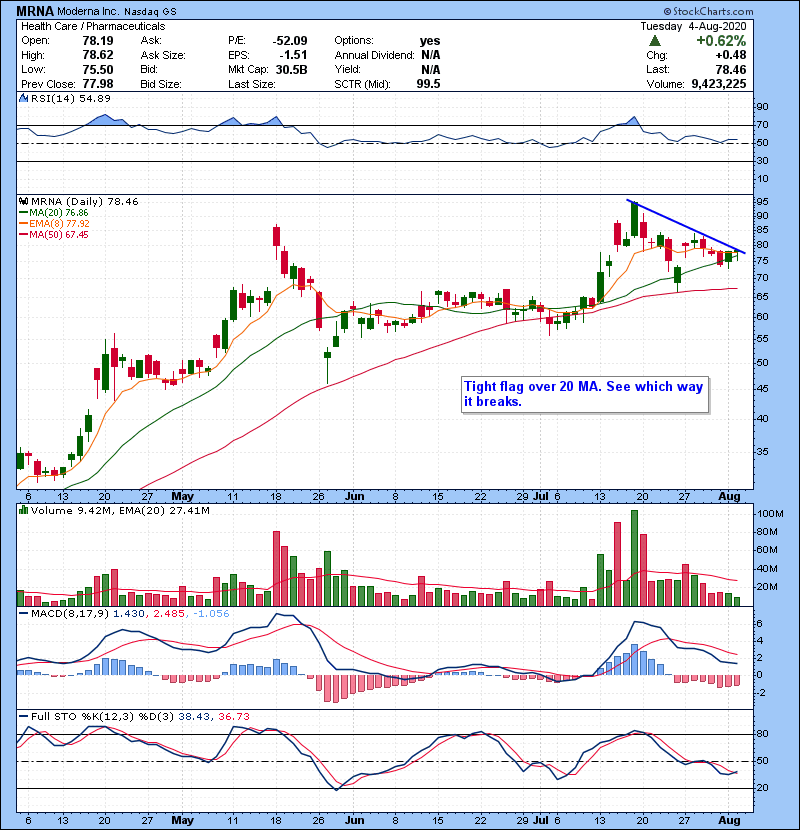Select the 'Tight flag over 20 MA' annotation box
The image size is (800, 830).
click(x=583, y=394)
